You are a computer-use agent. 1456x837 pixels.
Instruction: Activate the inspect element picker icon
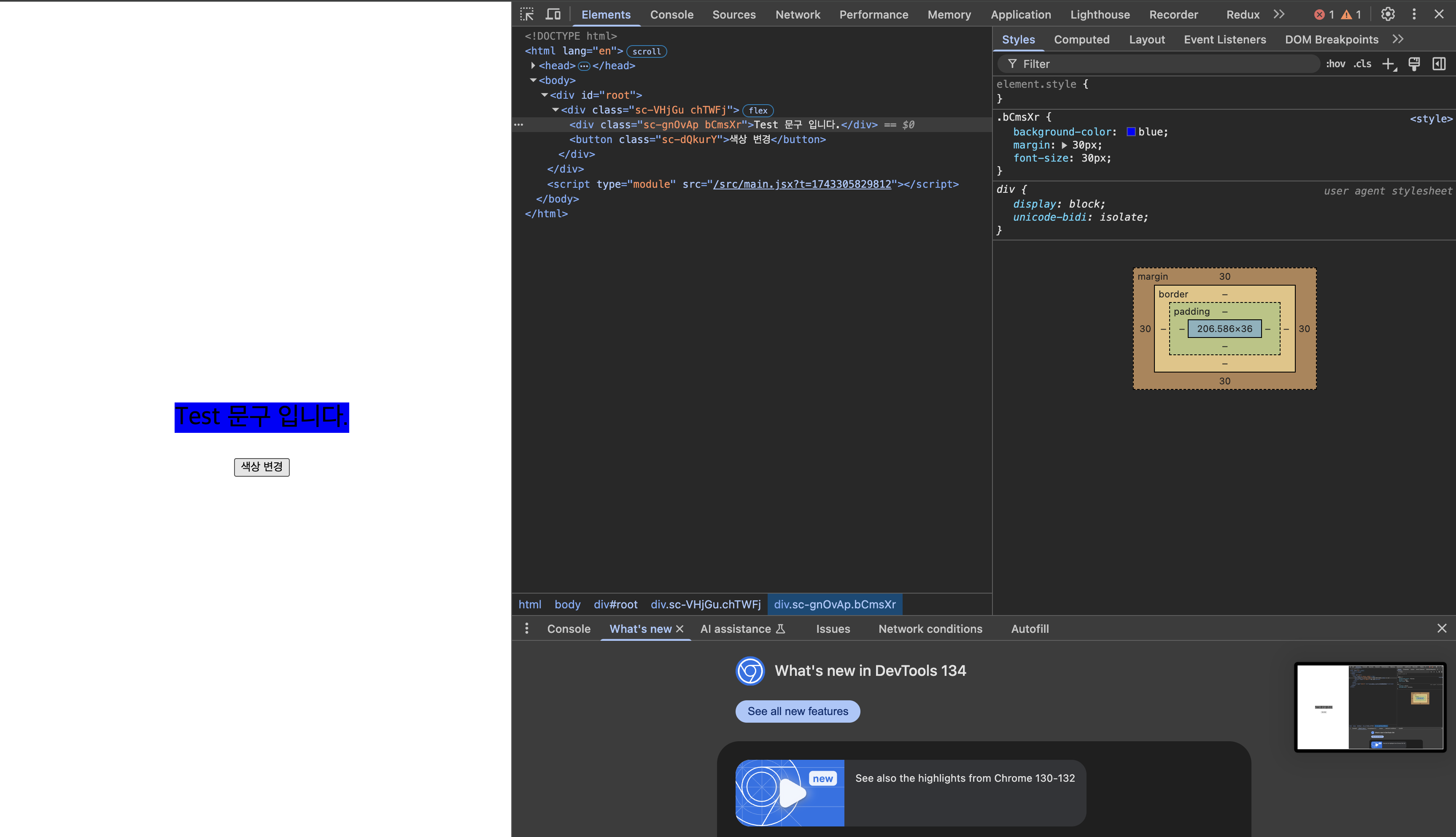[x=527, y=14]
